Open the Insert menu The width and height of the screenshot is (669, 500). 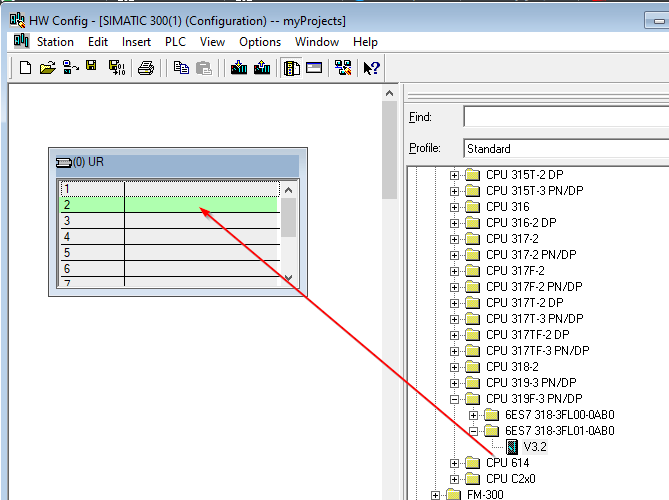tap(136, 42)
